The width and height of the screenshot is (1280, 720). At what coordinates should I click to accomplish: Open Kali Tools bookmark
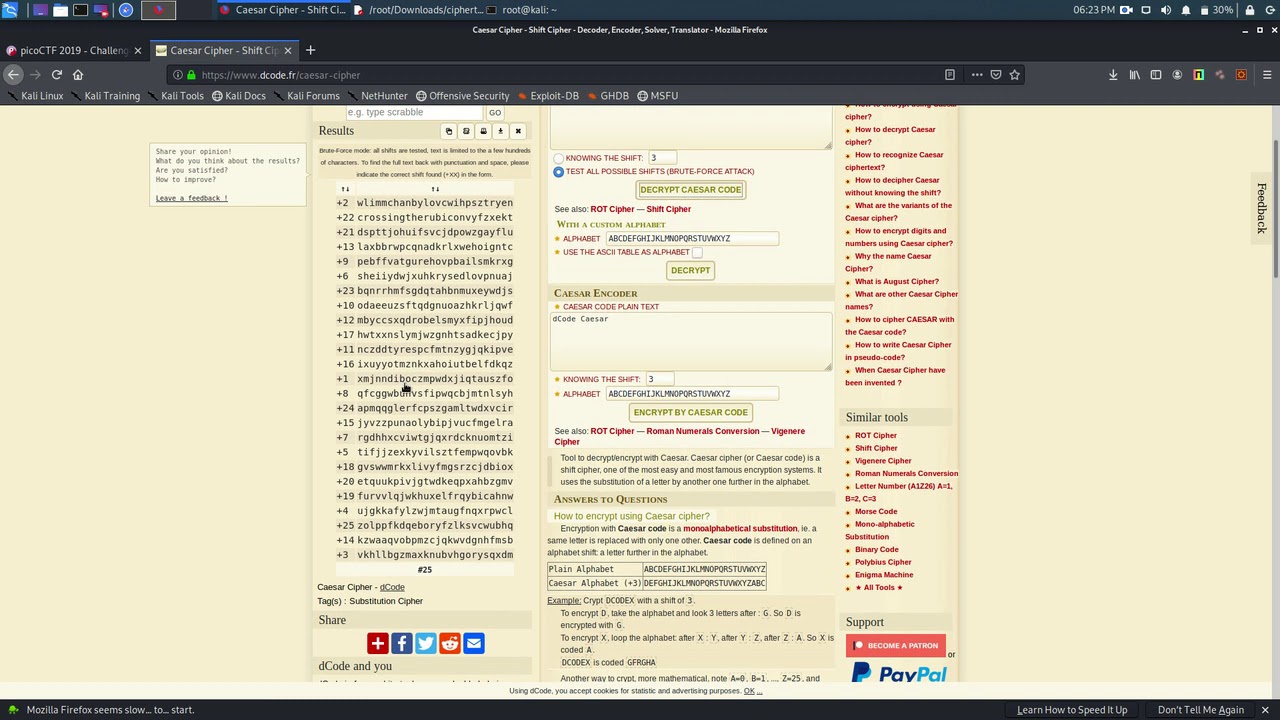click(x=174, y=96)
